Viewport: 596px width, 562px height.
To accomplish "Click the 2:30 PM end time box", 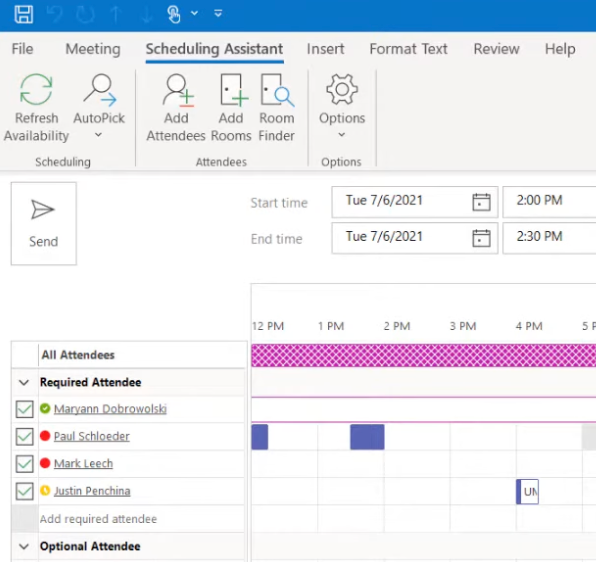I will (x=549, y=237).
